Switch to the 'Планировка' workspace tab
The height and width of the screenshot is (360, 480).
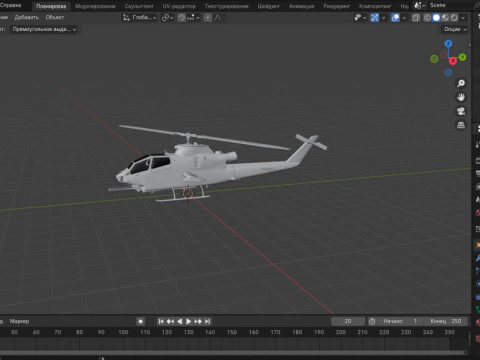(x=51, y=6)
